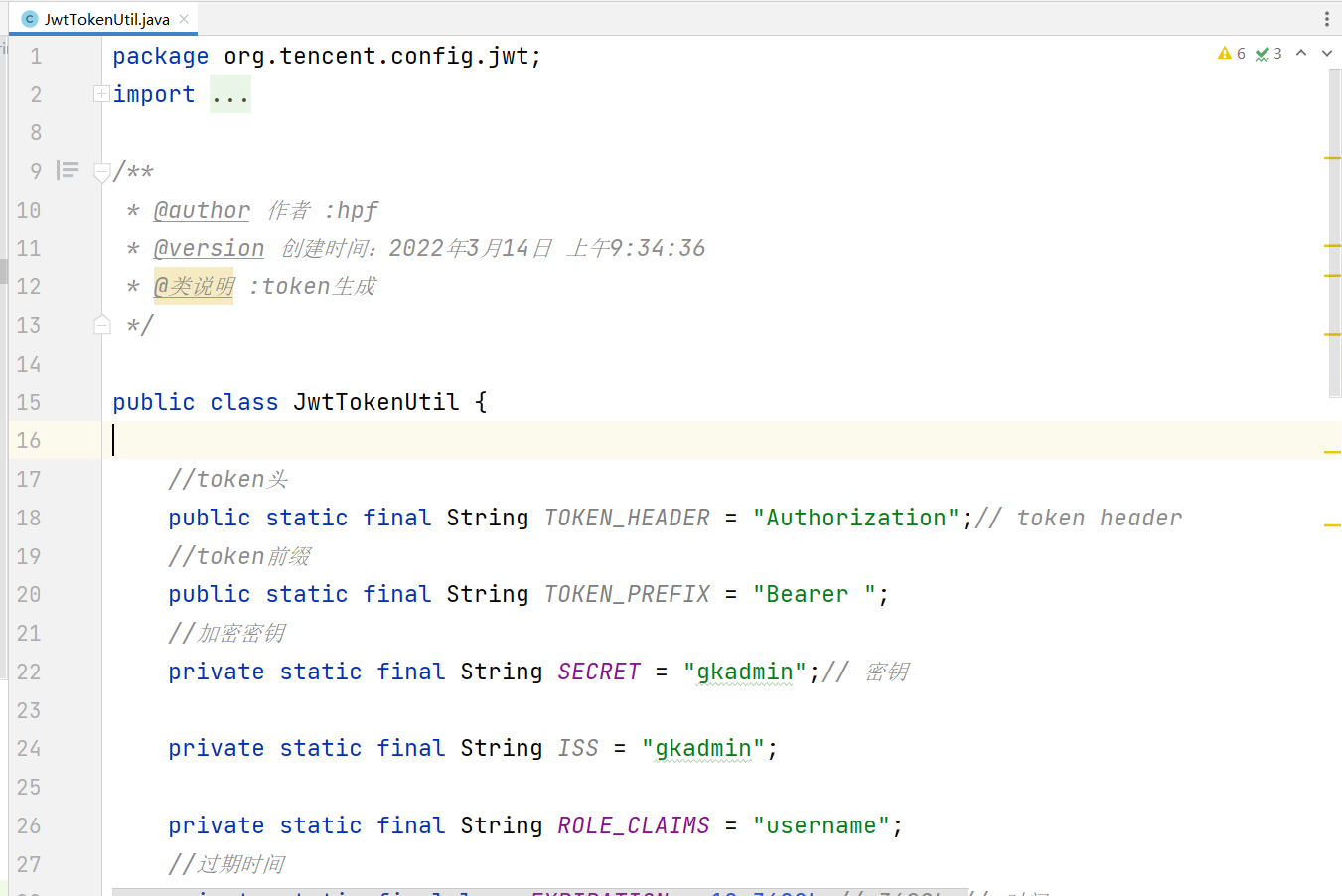The height and width of the screenshot is (896, 1342).
Task: Click the folded import ellipsis placeholder
Action: point(230,94)
